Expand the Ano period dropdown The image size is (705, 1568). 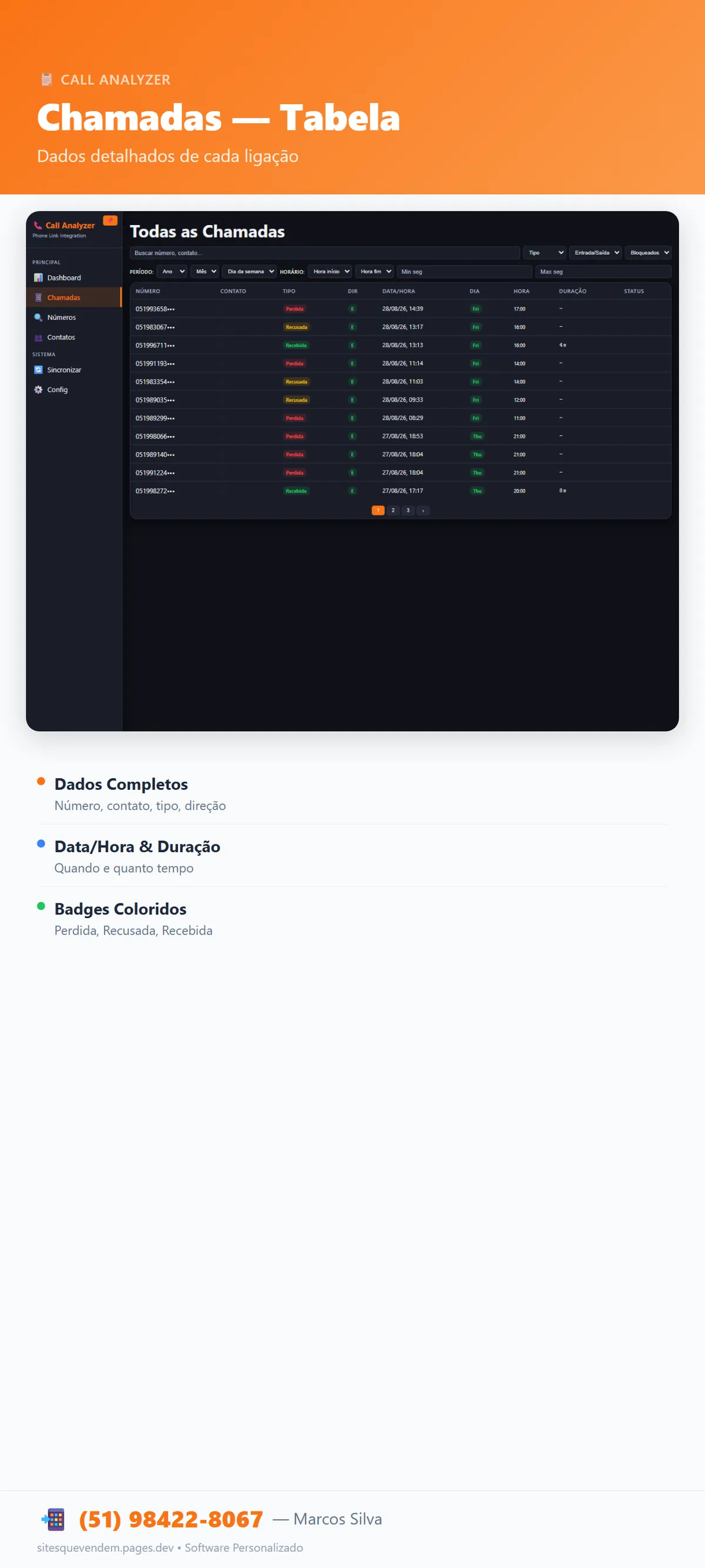point(172,272)
